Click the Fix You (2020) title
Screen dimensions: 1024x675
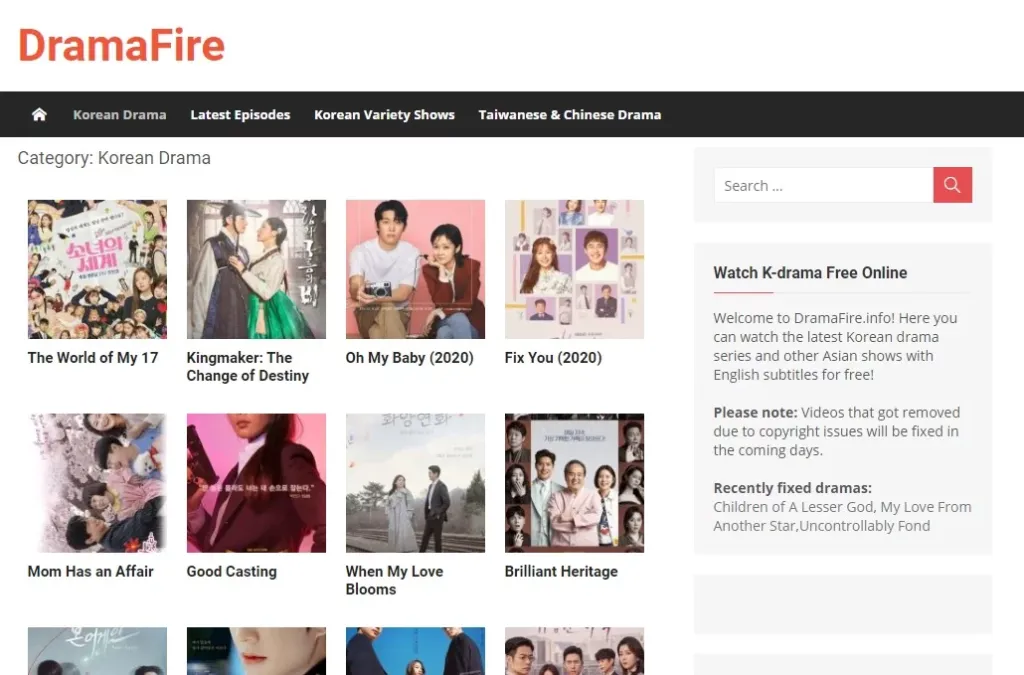click(x=553, y=358)
